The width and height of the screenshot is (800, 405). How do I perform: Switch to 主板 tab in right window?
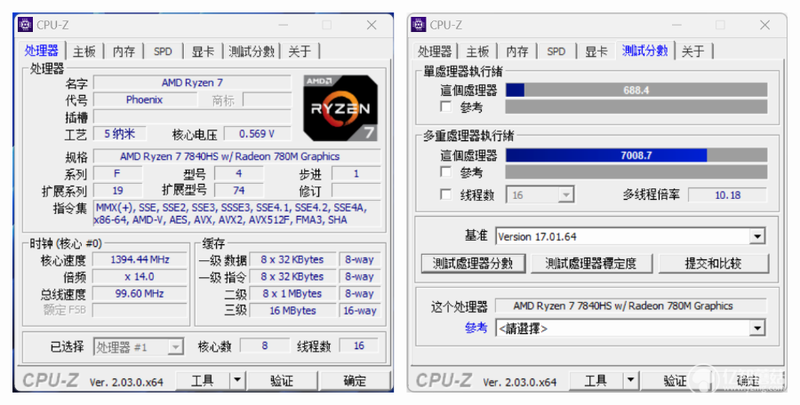tap(478, 52)
